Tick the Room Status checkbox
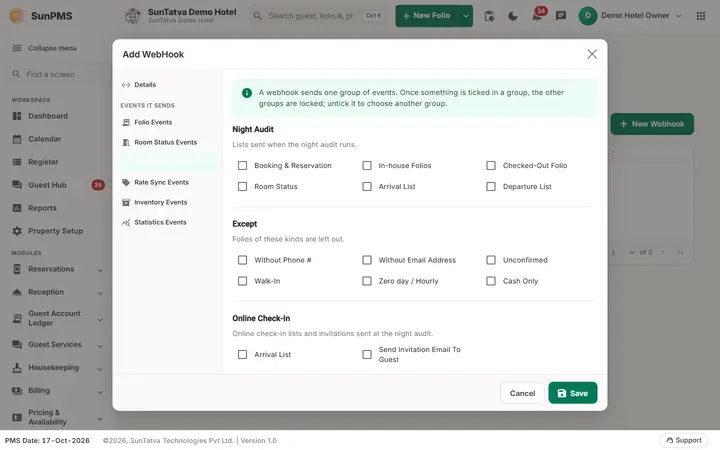 coord(242,186)
